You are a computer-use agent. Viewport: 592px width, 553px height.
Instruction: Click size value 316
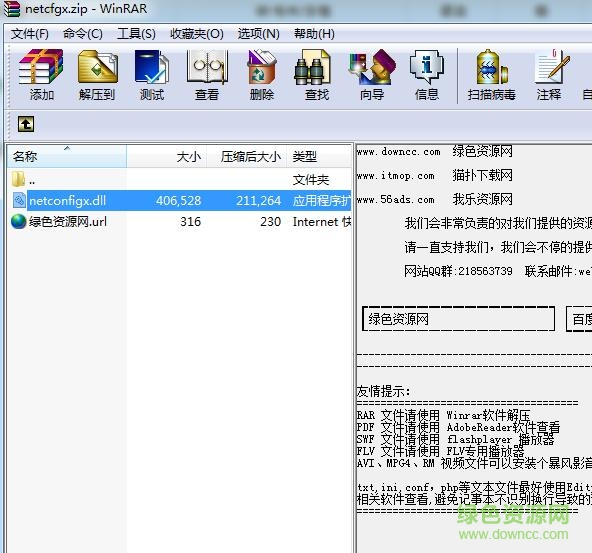(x=190, y=222)
